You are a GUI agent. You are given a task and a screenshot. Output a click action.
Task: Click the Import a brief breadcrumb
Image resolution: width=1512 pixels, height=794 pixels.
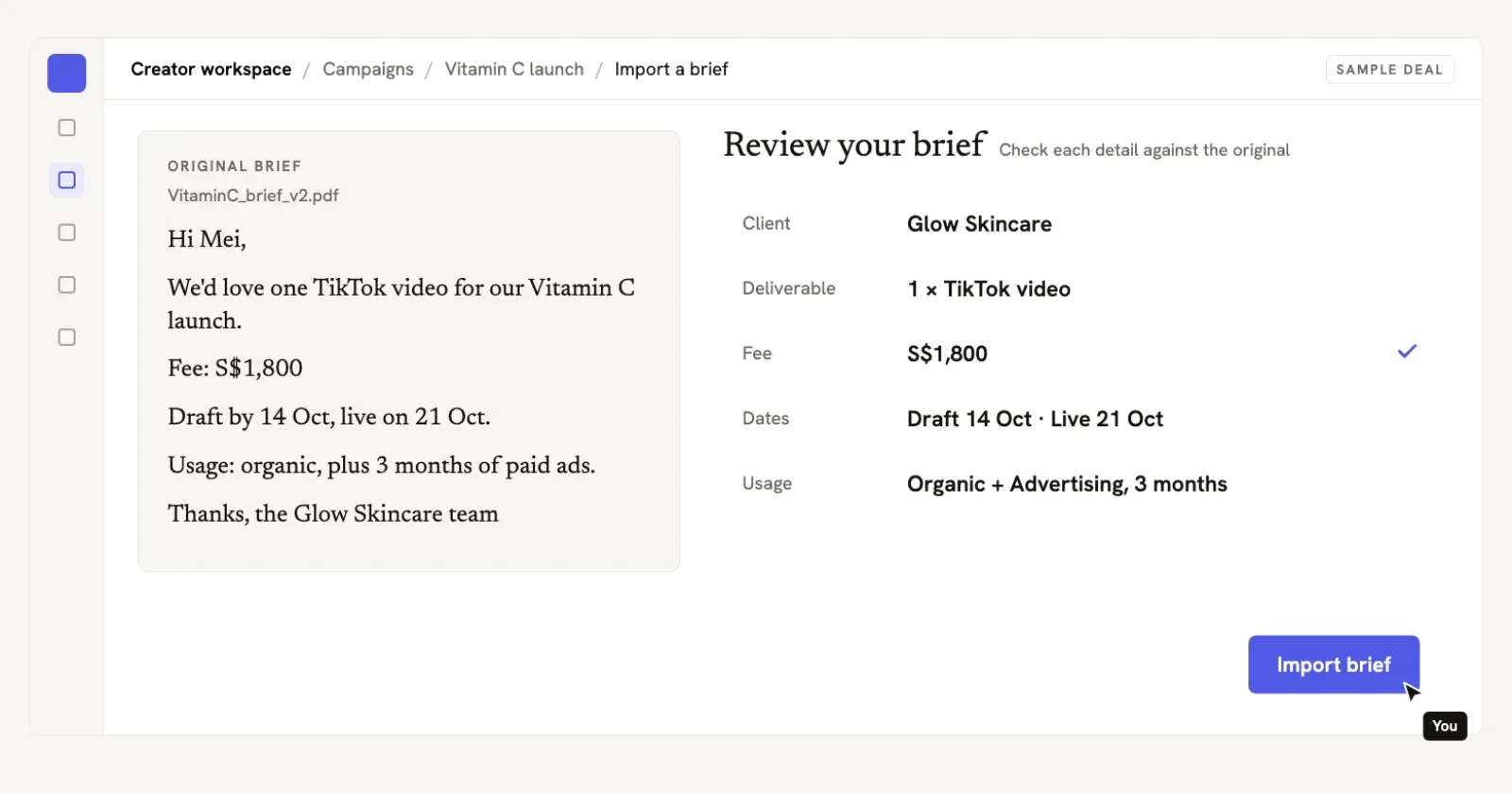pos(671,69)
